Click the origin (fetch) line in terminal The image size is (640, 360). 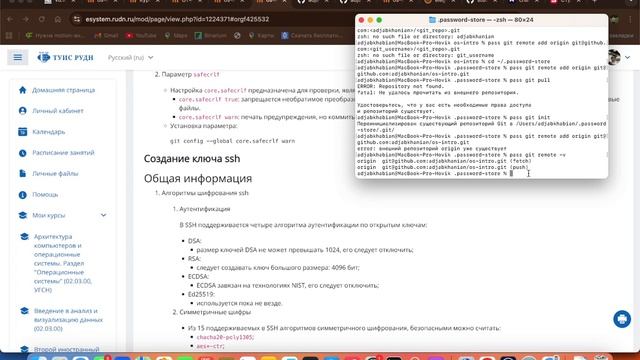(x=444, y=161)
